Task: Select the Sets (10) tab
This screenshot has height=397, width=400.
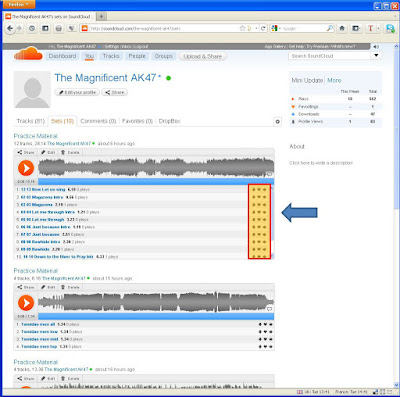Action: pos(62,121)
